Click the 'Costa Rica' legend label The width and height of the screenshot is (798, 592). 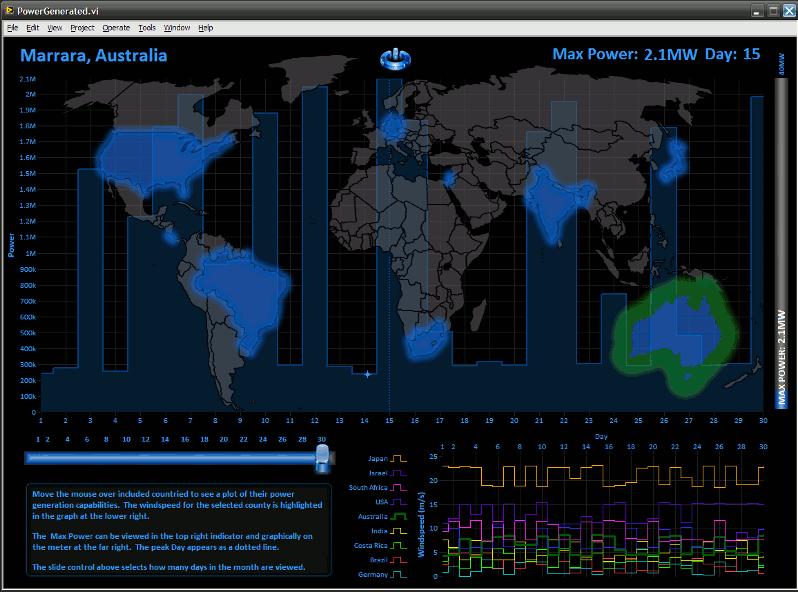(x=370, y=546)
